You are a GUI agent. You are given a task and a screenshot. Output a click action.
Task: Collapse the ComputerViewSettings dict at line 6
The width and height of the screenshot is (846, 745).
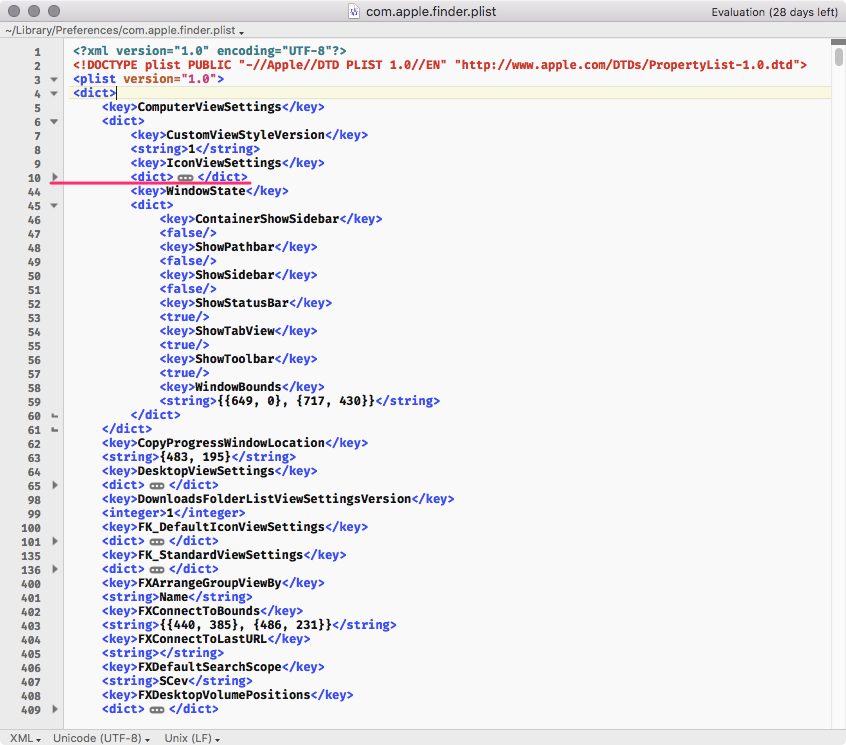[x=54, y=121]
